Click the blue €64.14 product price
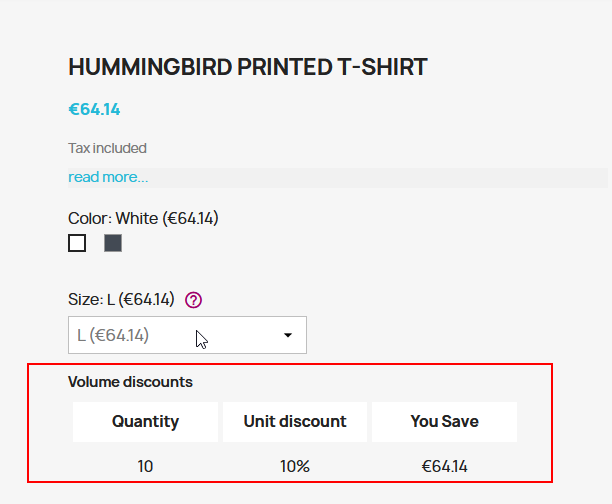612x504 pixels. (94, 109)
